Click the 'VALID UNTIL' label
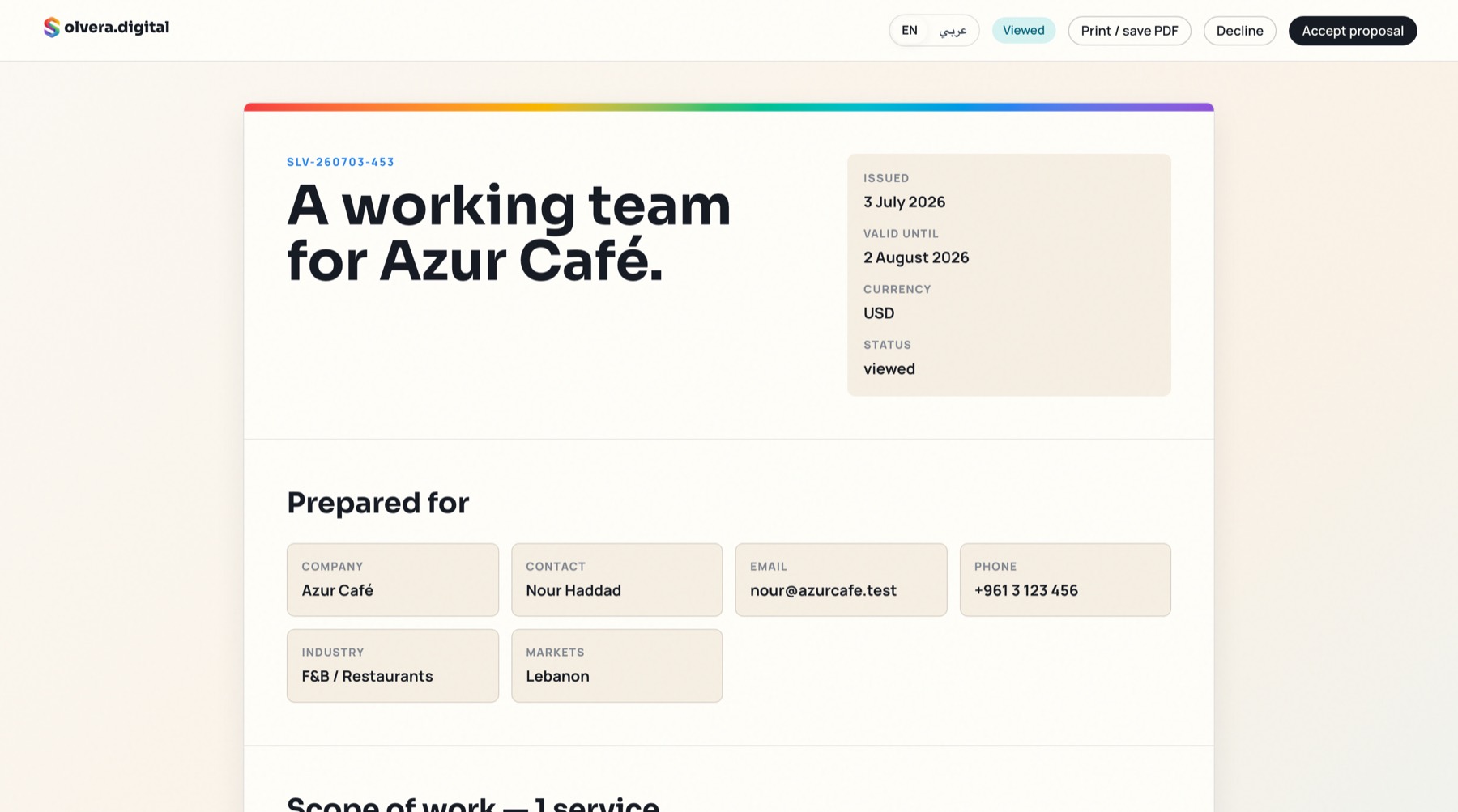 click(901, 234)
